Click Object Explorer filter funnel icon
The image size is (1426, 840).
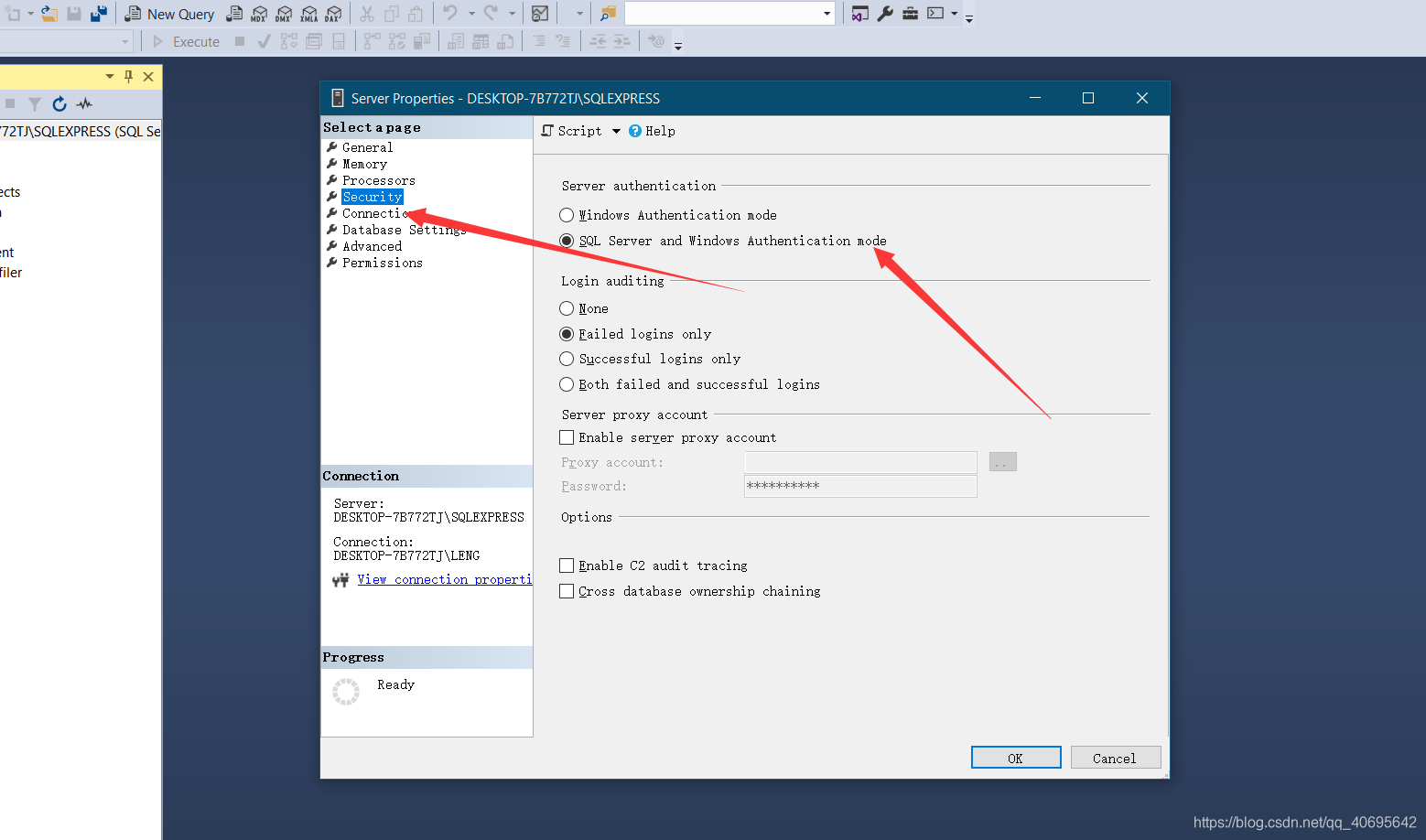click(35, 104)
